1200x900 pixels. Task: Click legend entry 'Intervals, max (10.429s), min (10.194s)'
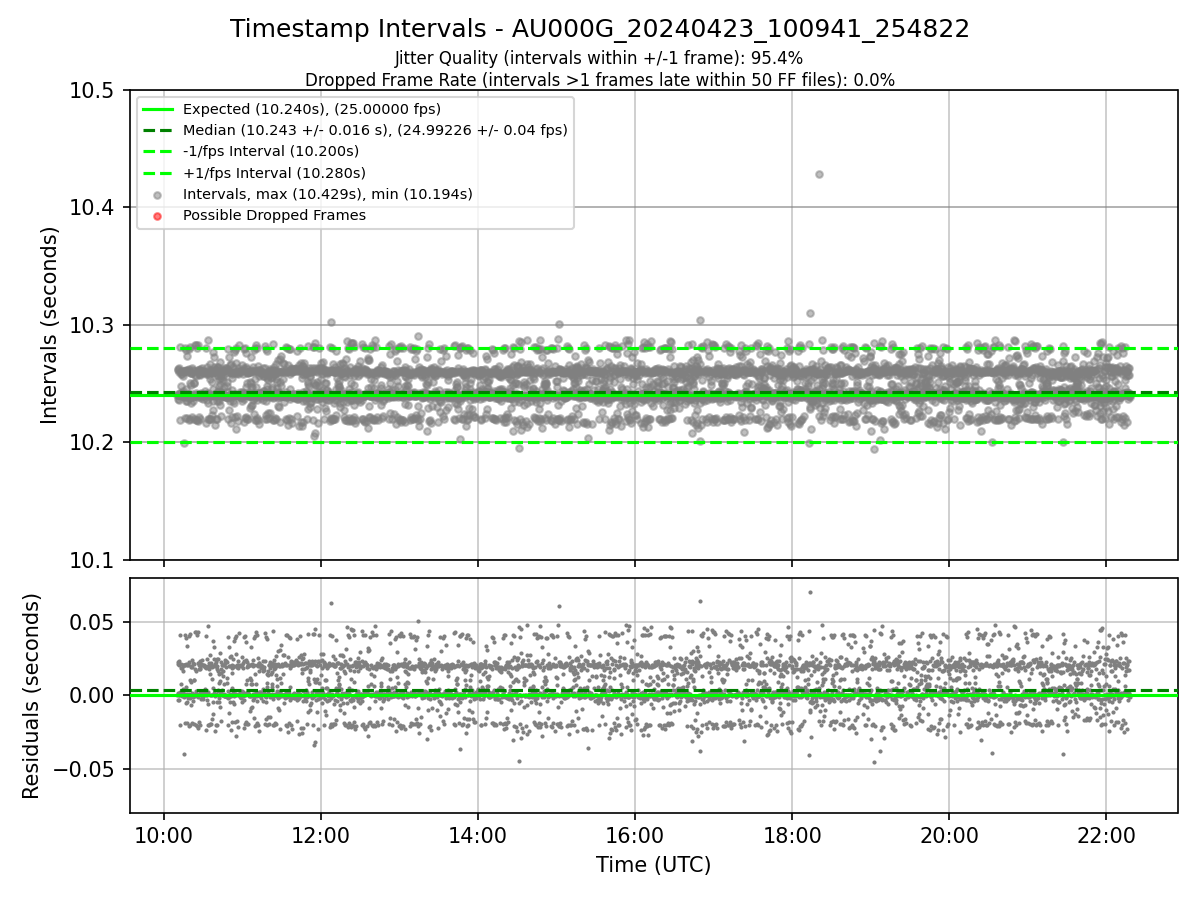328,194
